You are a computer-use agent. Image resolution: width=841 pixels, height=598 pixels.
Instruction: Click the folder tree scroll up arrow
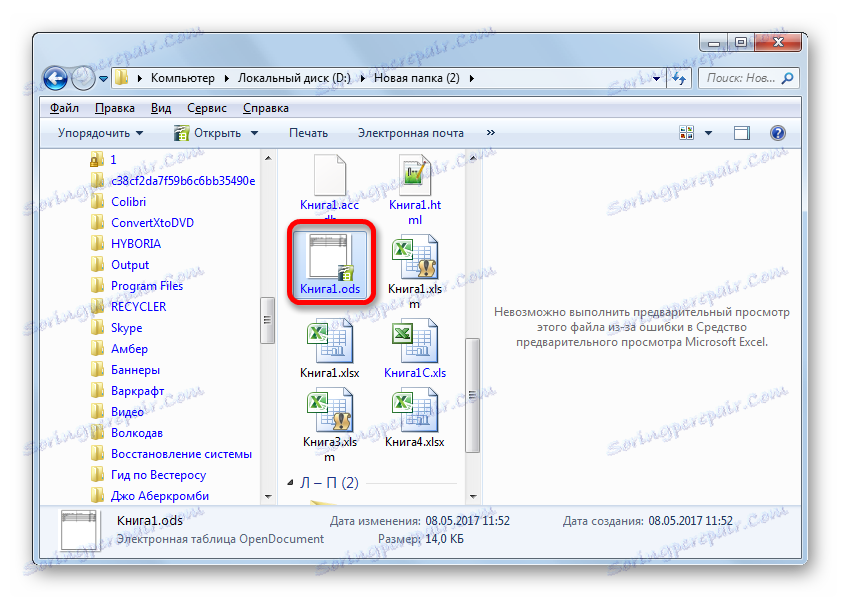(268, 158)
